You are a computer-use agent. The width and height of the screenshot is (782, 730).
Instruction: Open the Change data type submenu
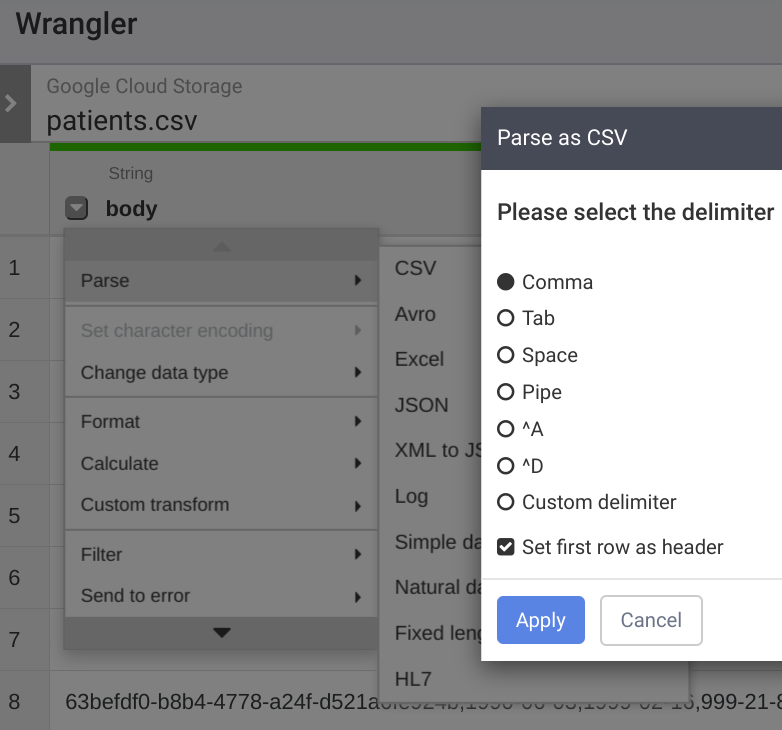pyautogui.click(x=220, y=373)
